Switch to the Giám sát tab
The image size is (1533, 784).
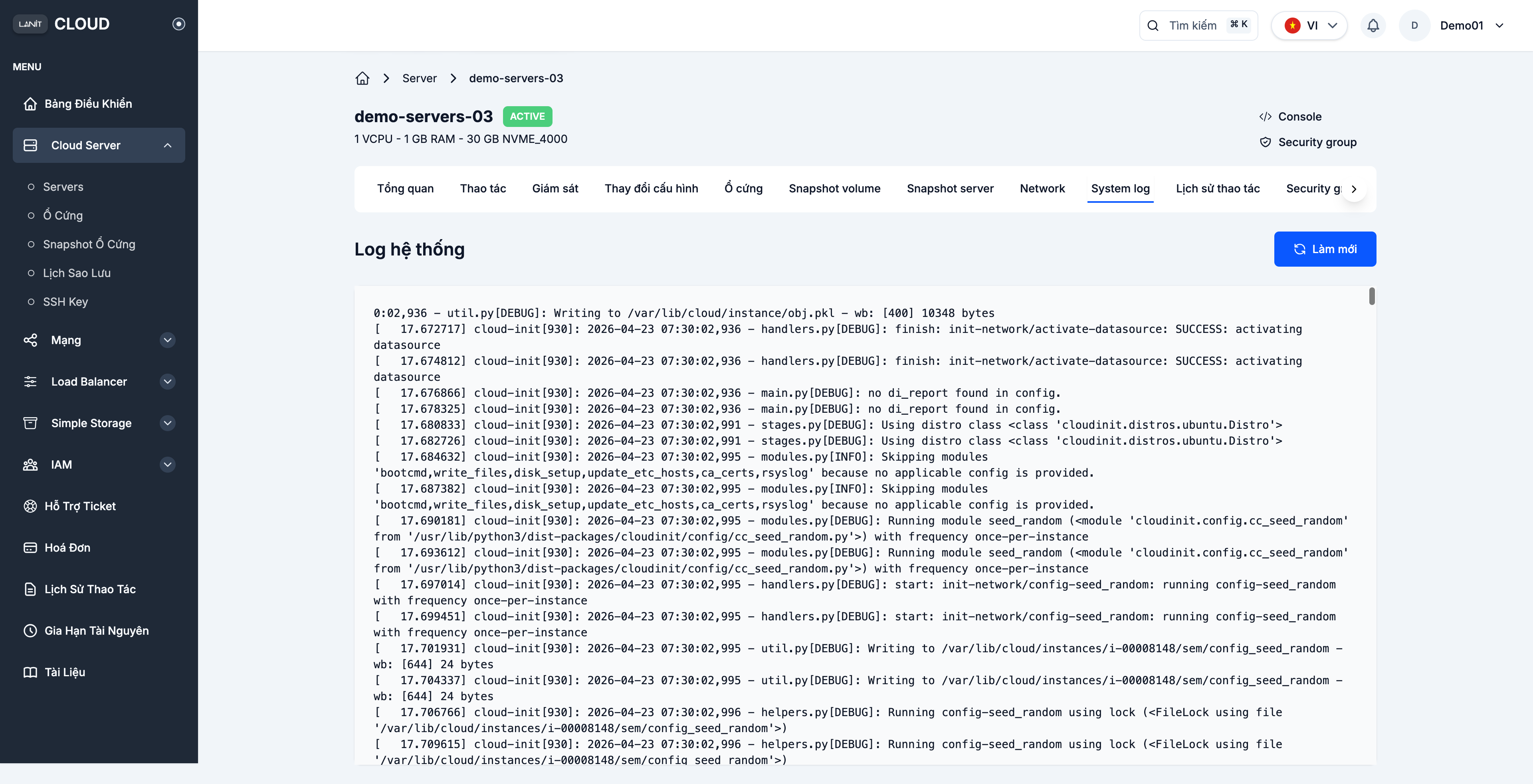(x=555, y=188)
